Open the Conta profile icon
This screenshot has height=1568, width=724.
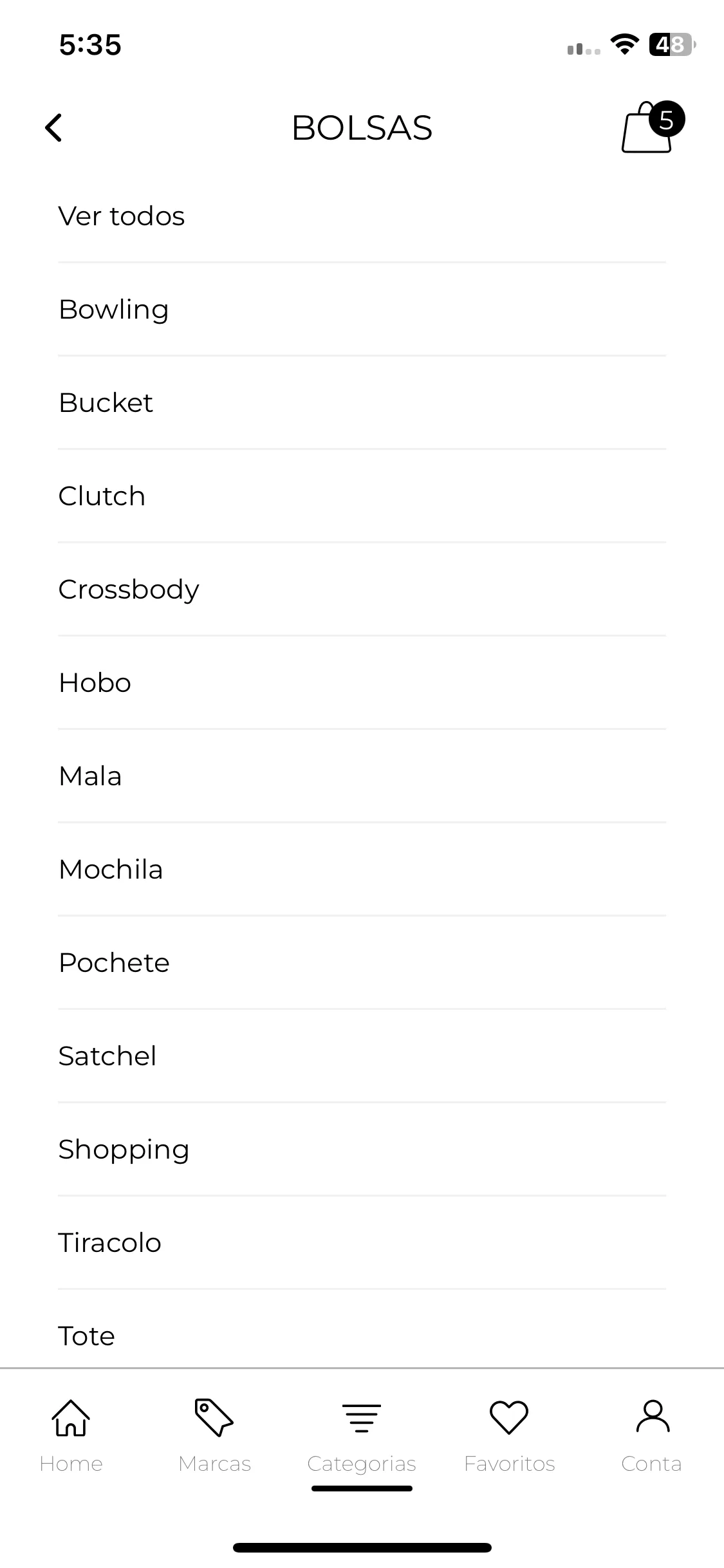pos(653,1416)
